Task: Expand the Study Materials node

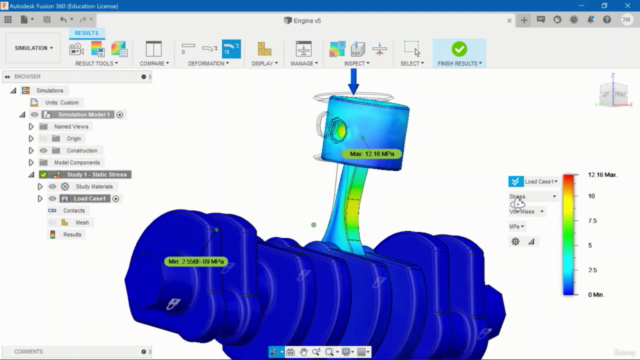Action: point(40,187)
